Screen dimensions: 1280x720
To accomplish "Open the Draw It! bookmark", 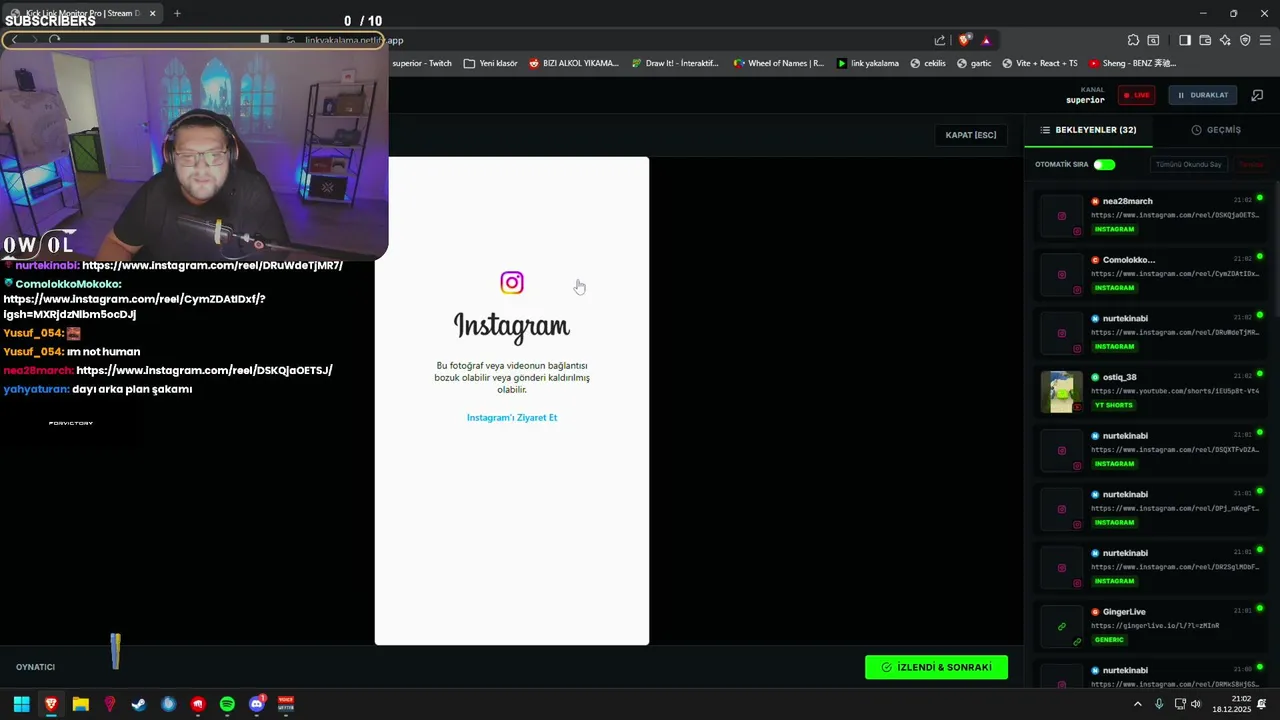I will click(675, 63).
